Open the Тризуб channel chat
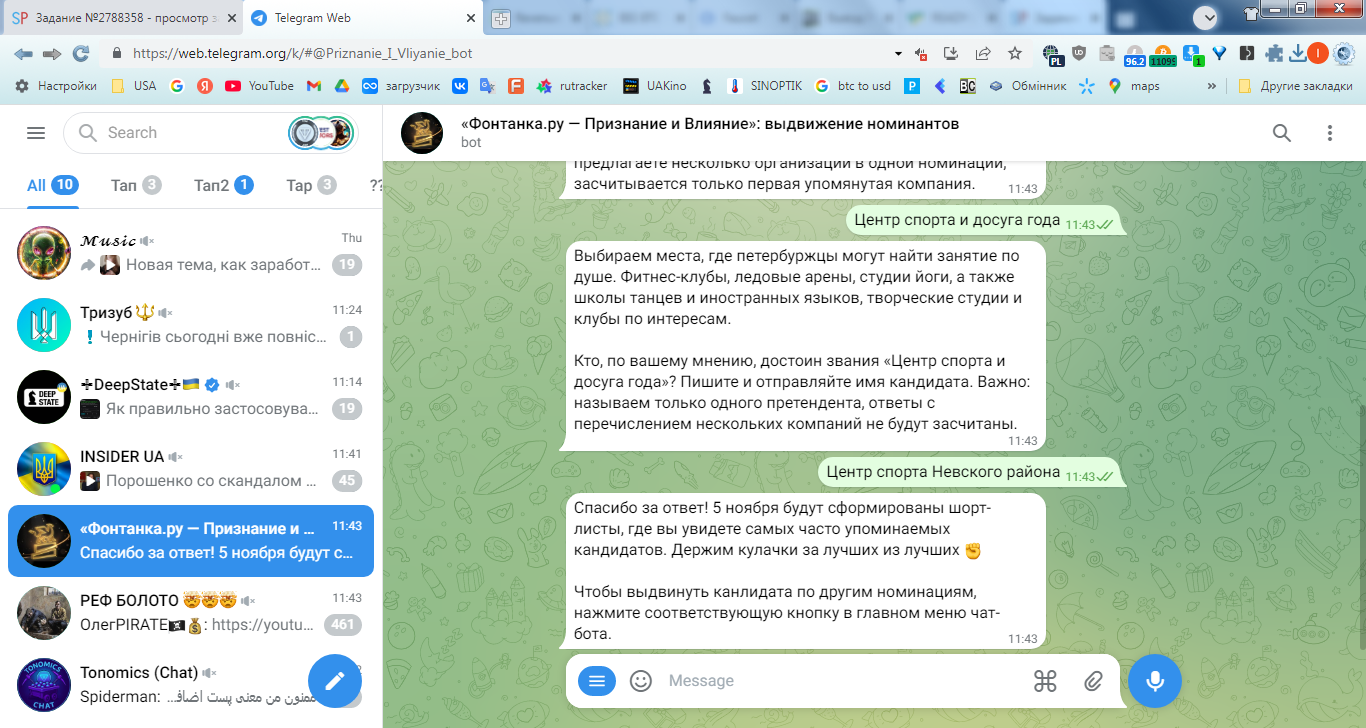The height and width of the screenshot is (728, 1366). (191, 325)
